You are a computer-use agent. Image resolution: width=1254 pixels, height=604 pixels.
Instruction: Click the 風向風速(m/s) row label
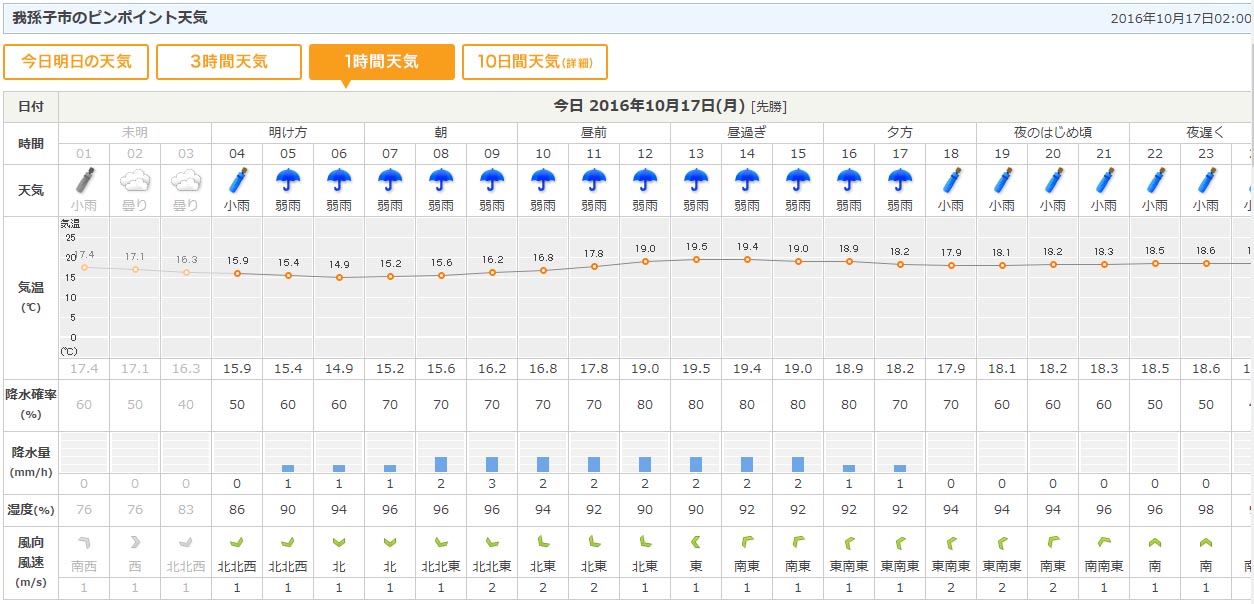click(30, 563)
